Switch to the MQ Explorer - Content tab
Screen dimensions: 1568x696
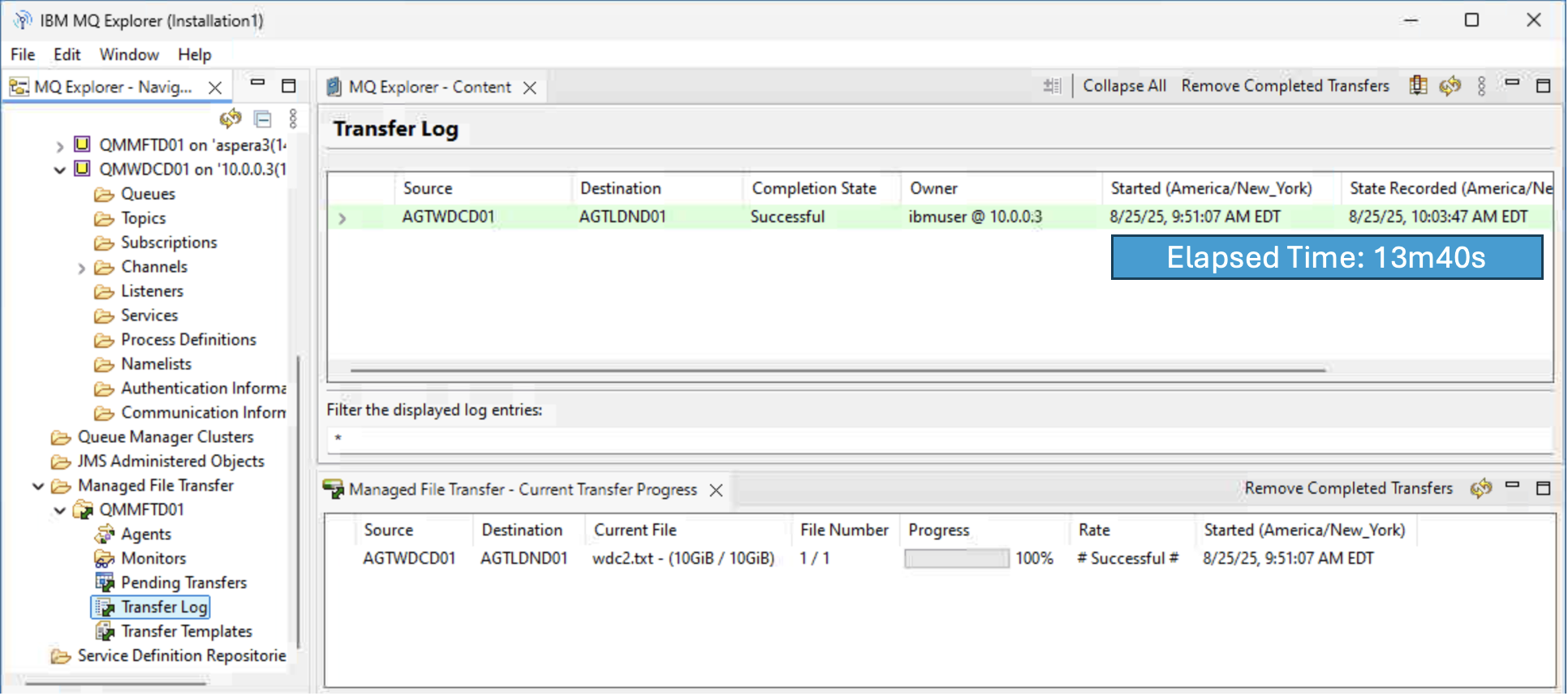point(429,87)
